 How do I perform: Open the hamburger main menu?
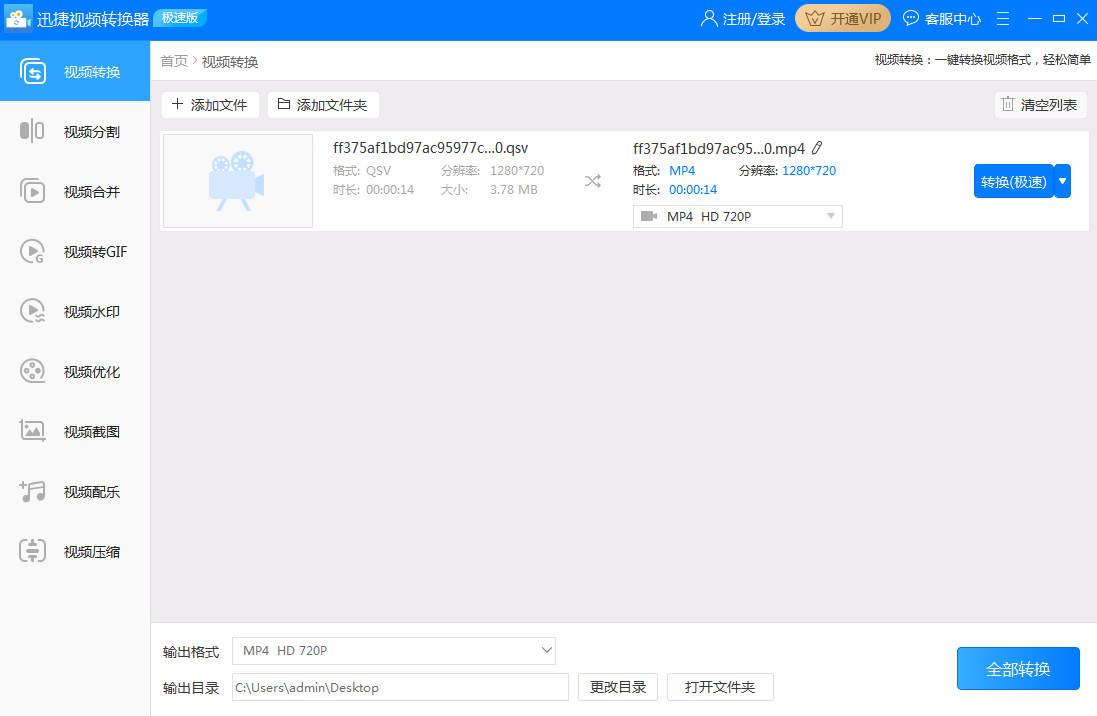coord(1003,19)
